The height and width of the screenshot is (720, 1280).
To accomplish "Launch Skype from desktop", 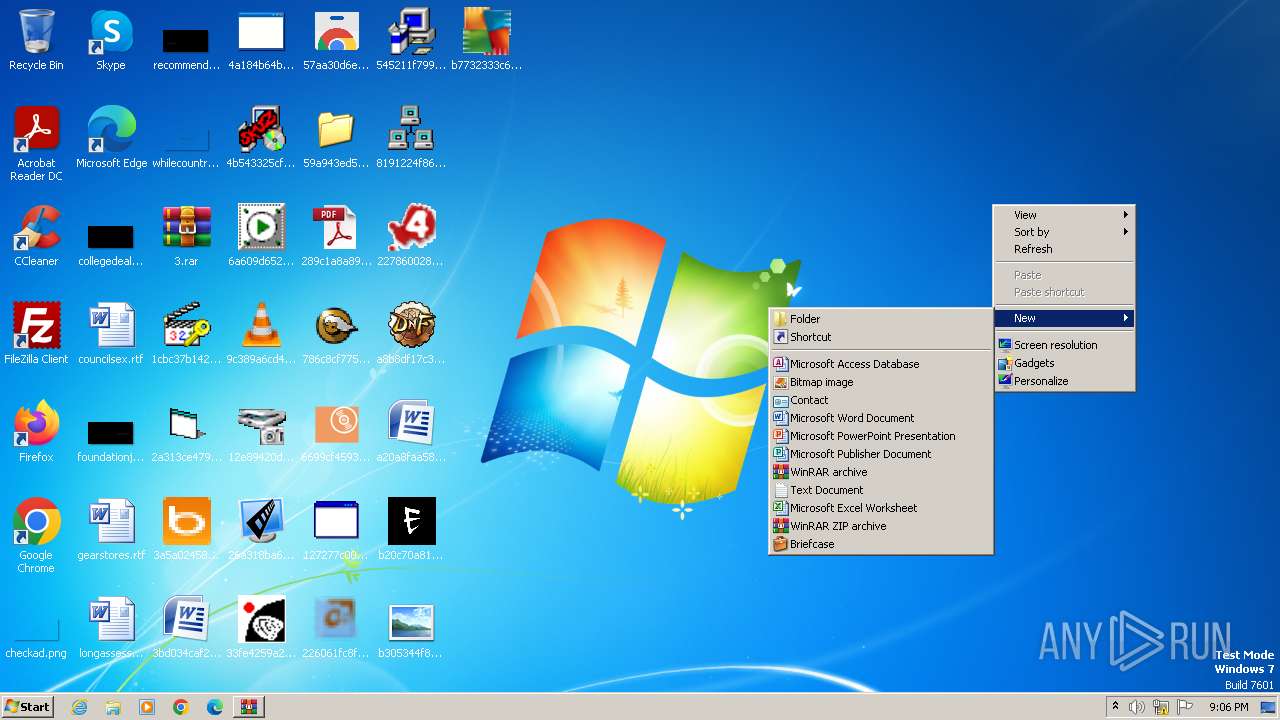I will (x=111, y=40).
